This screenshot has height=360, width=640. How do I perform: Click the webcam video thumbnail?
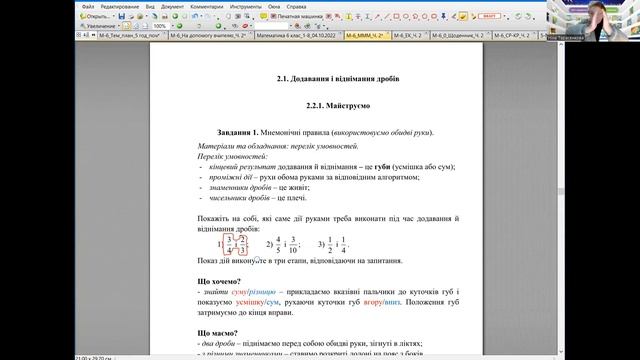pos(593,20)
